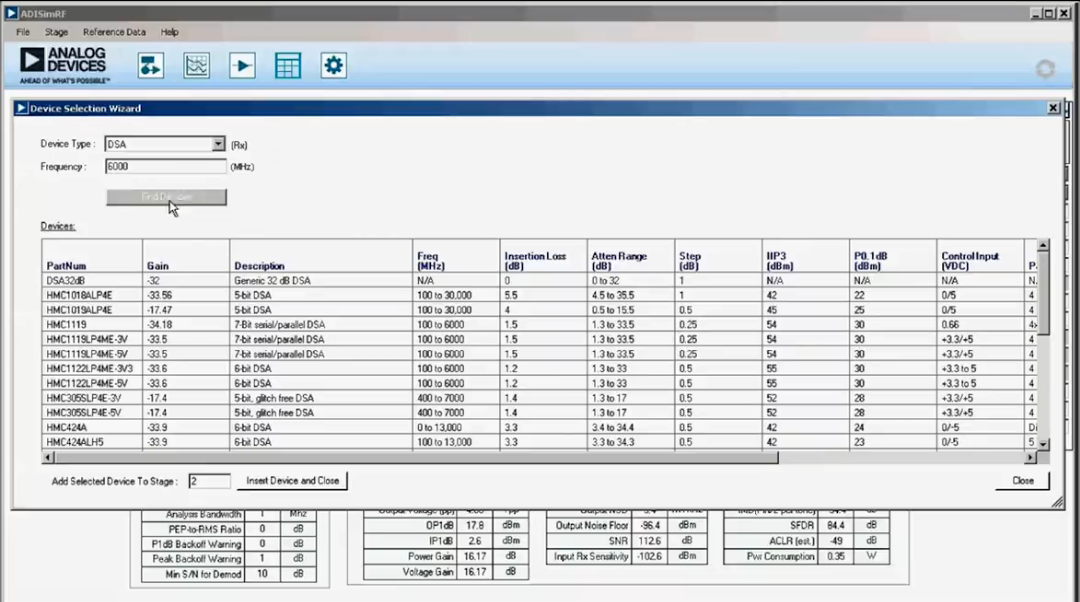This screenshot has height=602, width=1080.
Task: Click the Power Gain value 16.17 in main window
Action: [475, 556]
